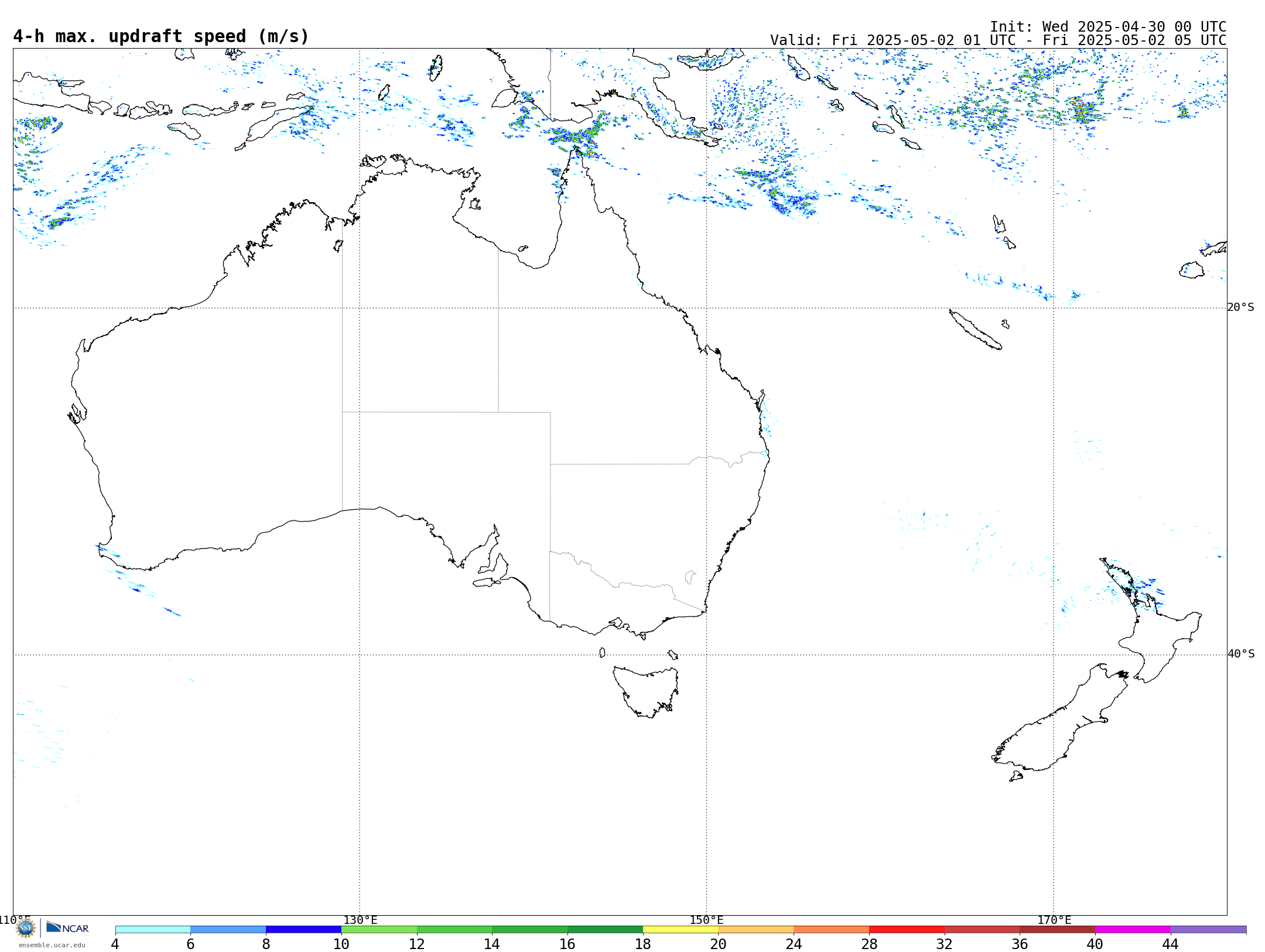Viewport: 1265px width, 952px height.
Task: Click the yellow 18-20 color swatch
Action: pyautogui.click(x=681, y=930)
